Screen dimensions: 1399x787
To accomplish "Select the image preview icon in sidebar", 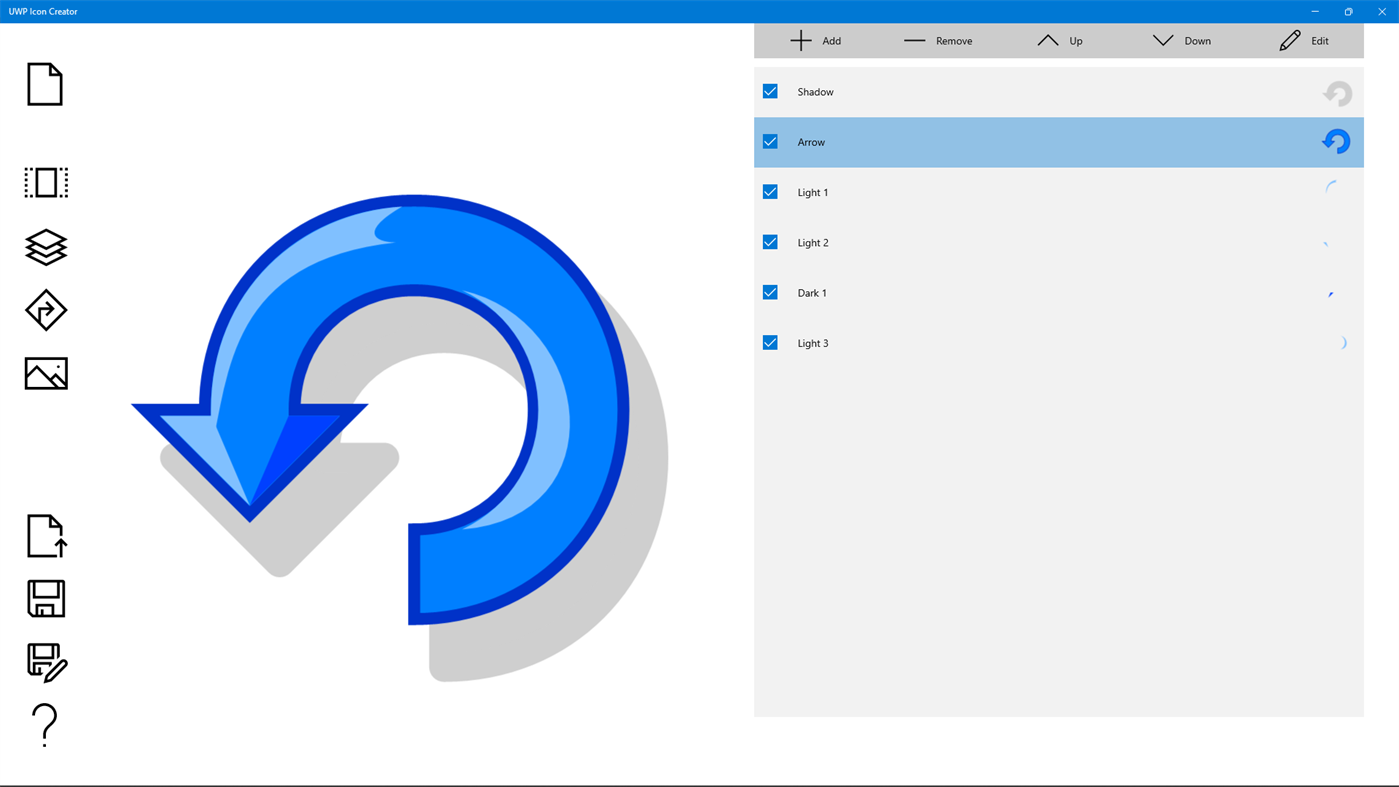I will [x=46, y=372].
